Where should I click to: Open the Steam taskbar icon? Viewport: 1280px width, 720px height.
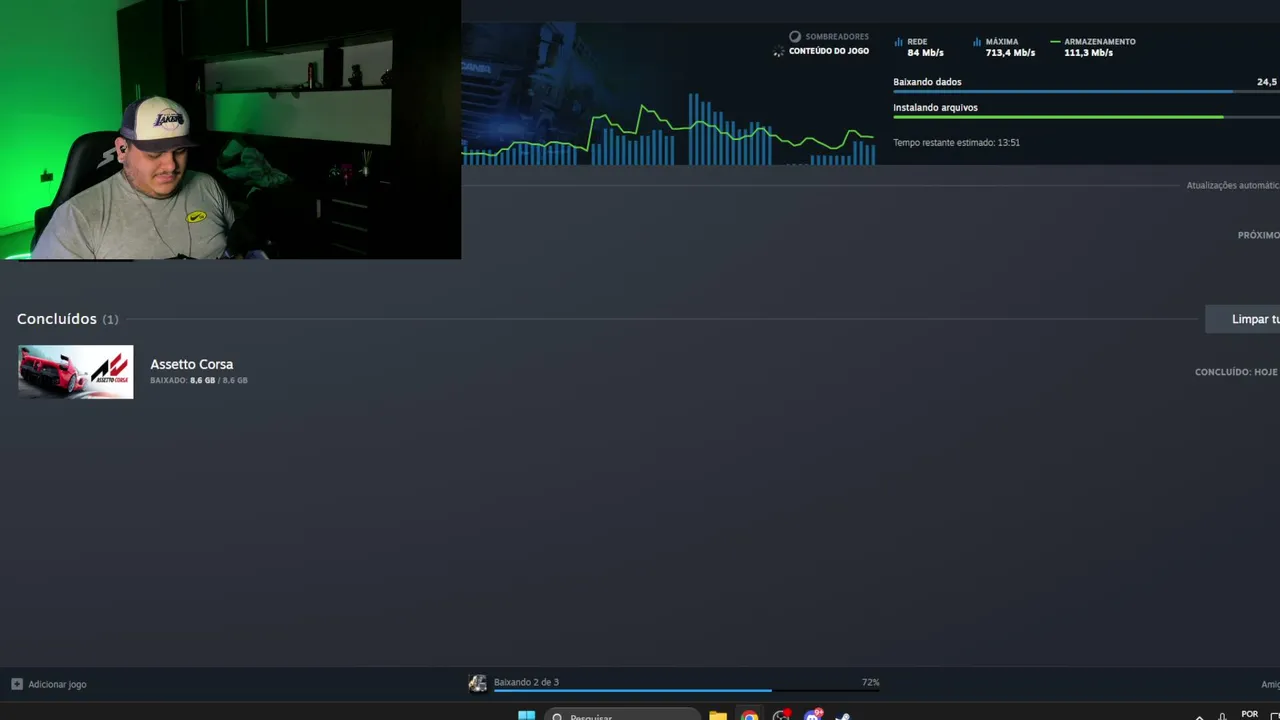(843, 715)
